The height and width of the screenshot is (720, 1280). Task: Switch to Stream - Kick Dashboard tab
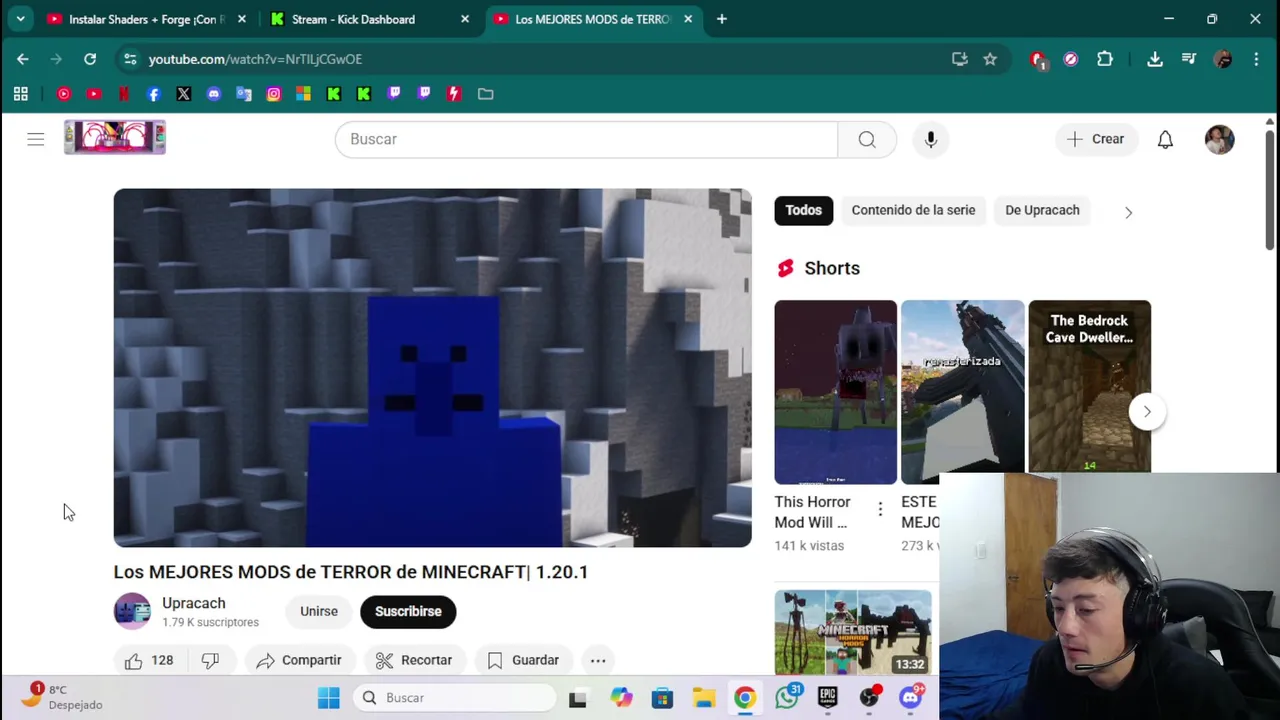point(370,19)
